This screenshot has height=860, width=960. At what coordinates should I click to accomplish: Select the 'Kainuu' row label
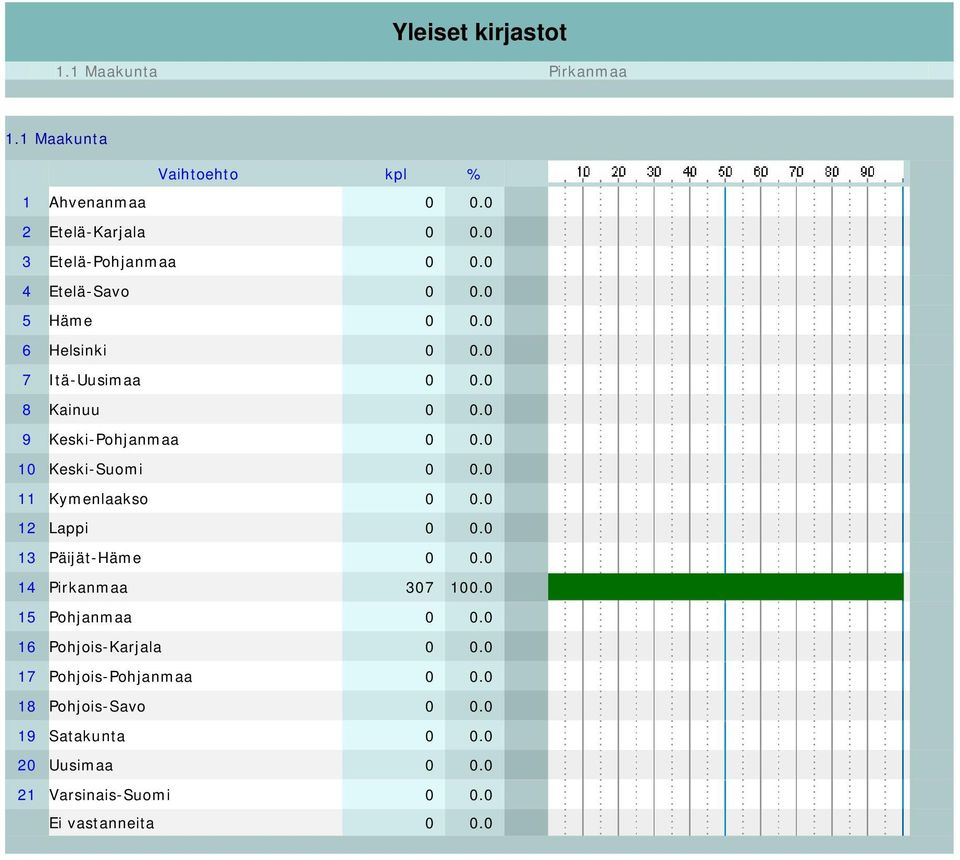[x=74, y=409]
